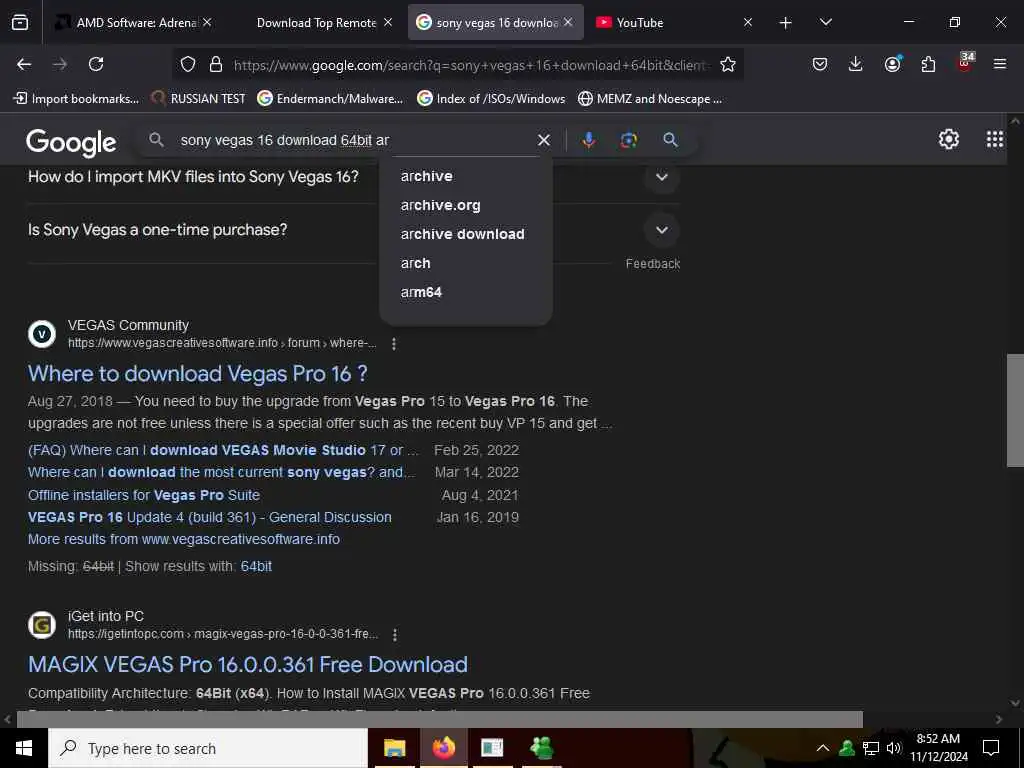Click the Feedback link

point(652,264)
